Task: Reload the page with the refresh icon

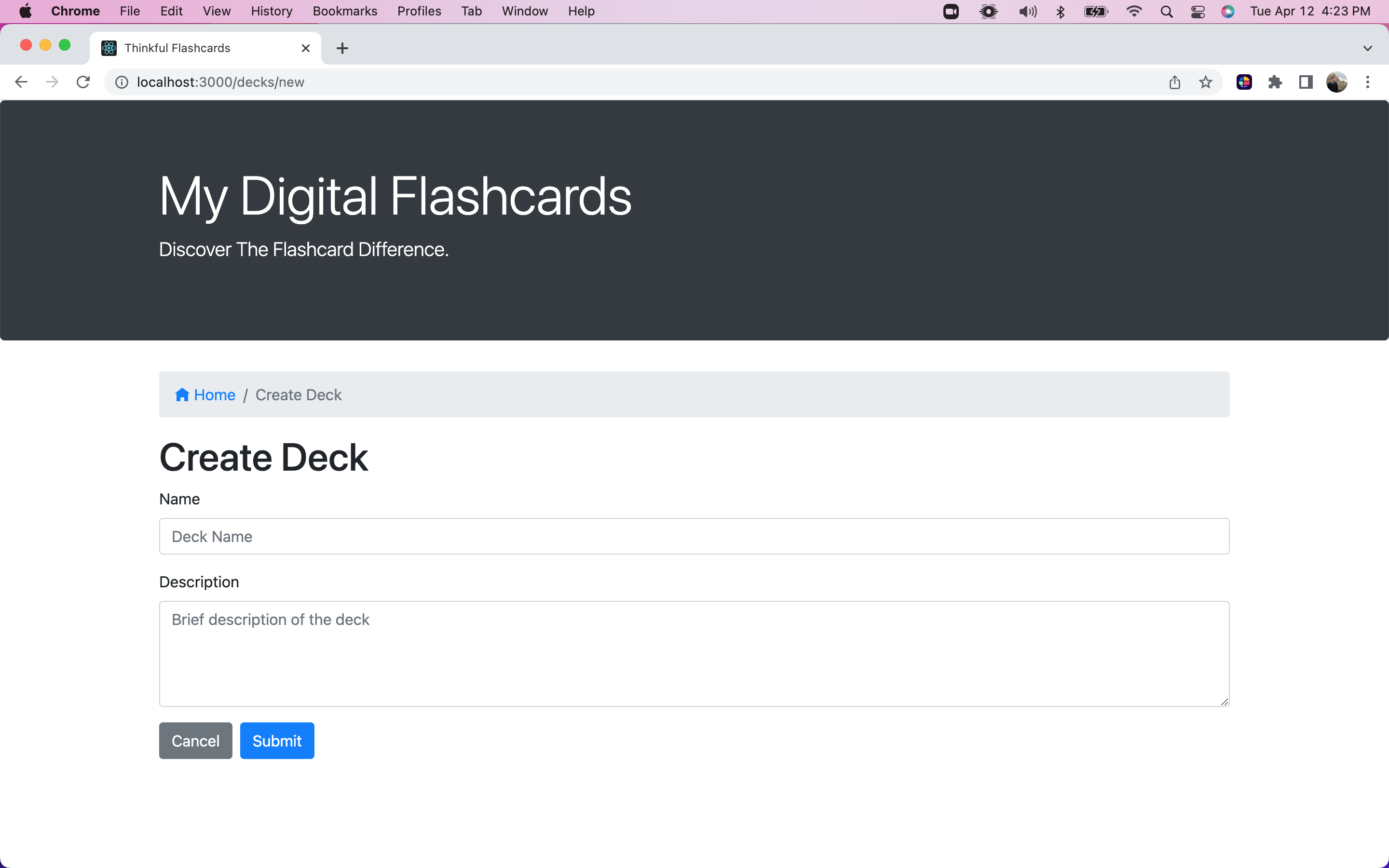Action: pos(83,82)
